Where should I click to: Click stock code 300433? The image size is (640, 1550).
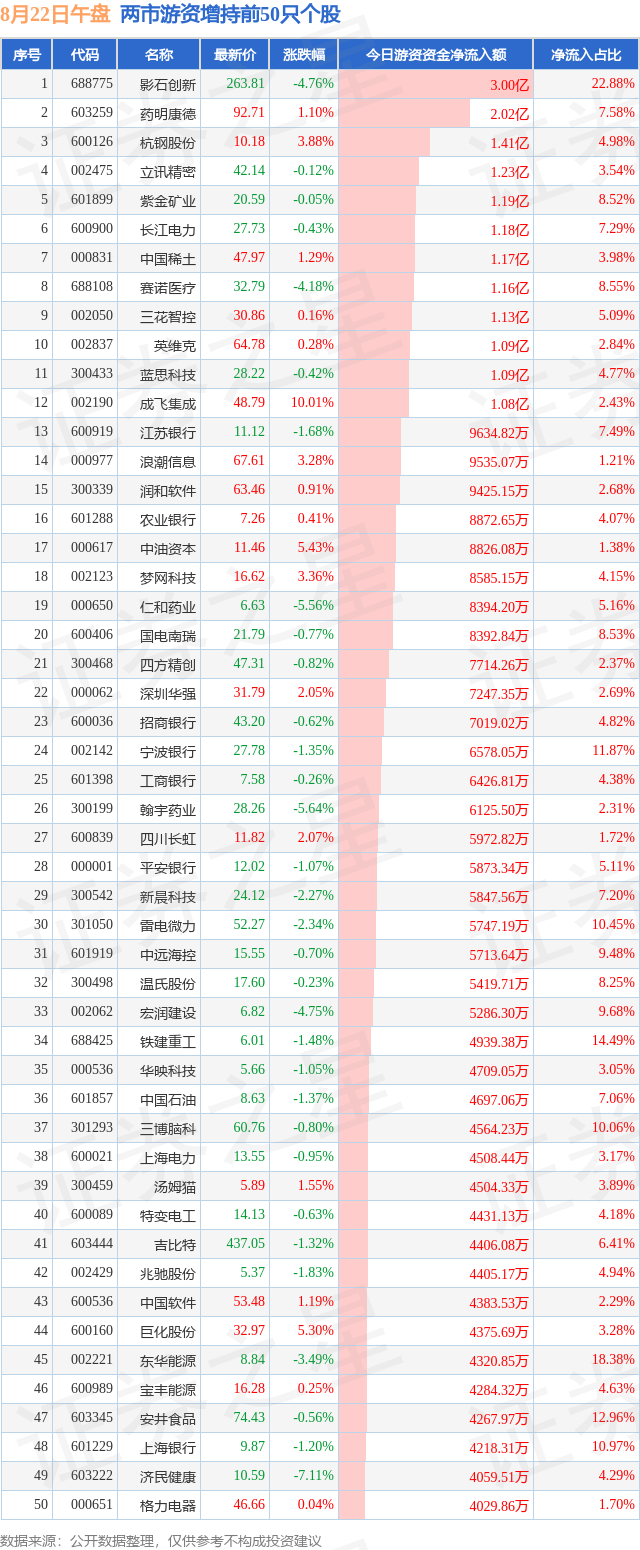click(x=91, y=374)
